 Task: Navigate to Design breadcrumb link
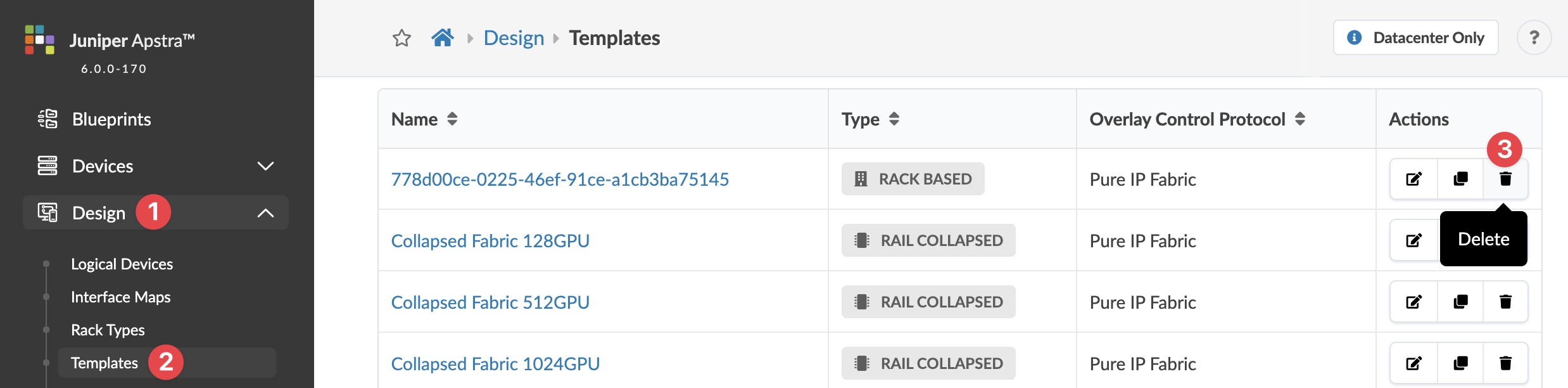click(514, 38)
